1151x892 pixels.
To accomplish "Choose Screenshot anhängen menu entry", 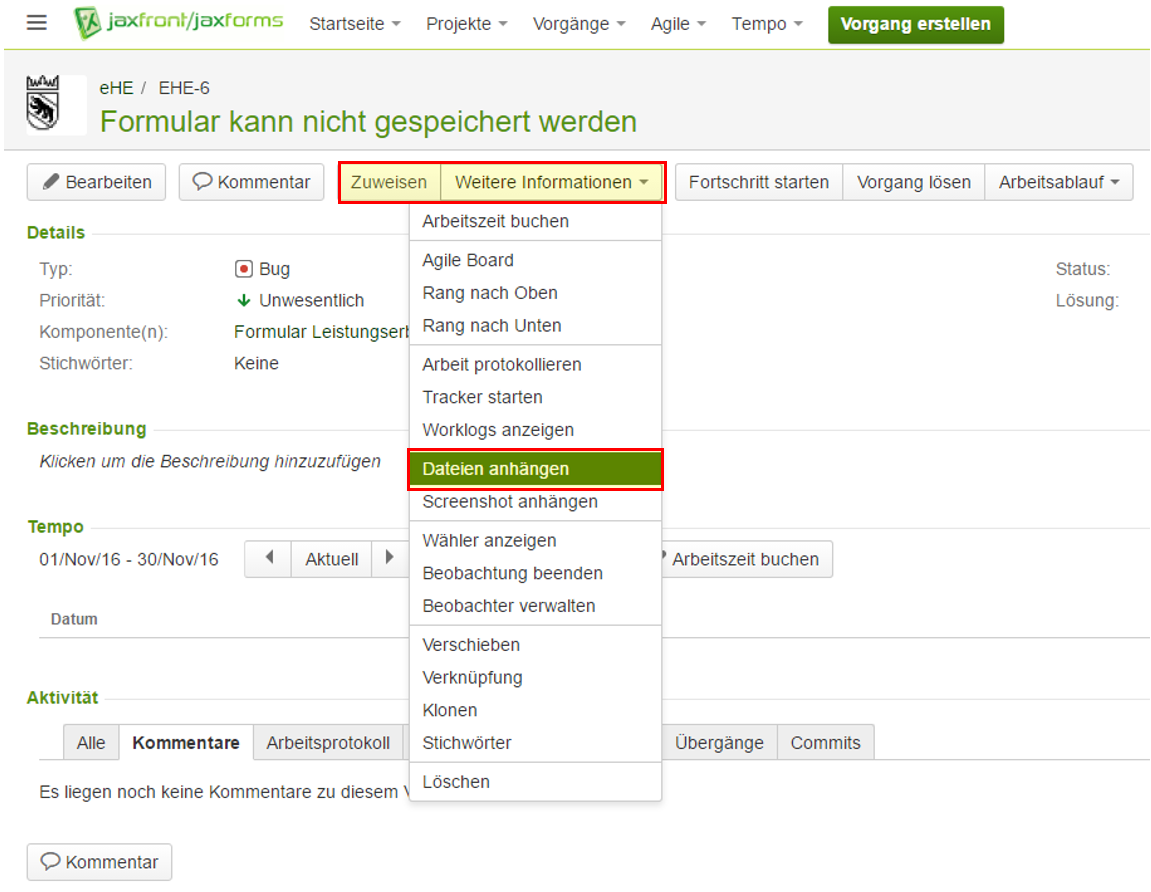I will pyautogui.click(x=510, y=502).
